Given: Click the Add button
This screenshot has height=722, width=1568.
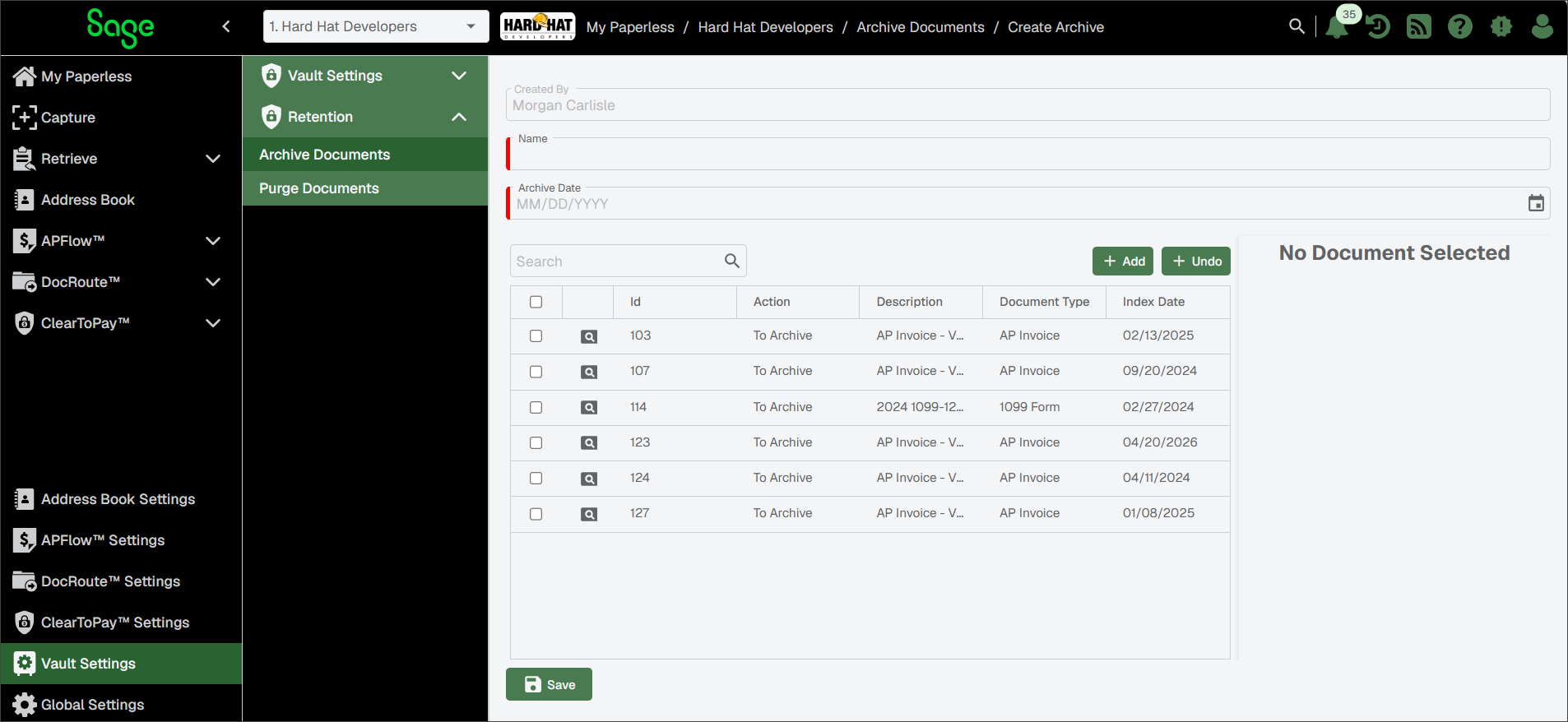Looking at the screenshot, I should (1123, 261).
